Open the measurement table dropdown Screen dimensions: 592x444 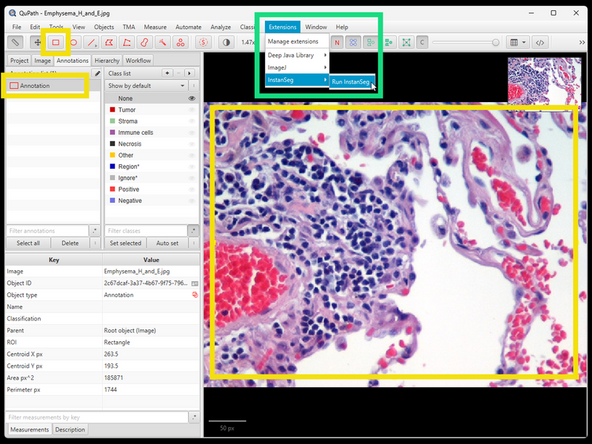518,42
